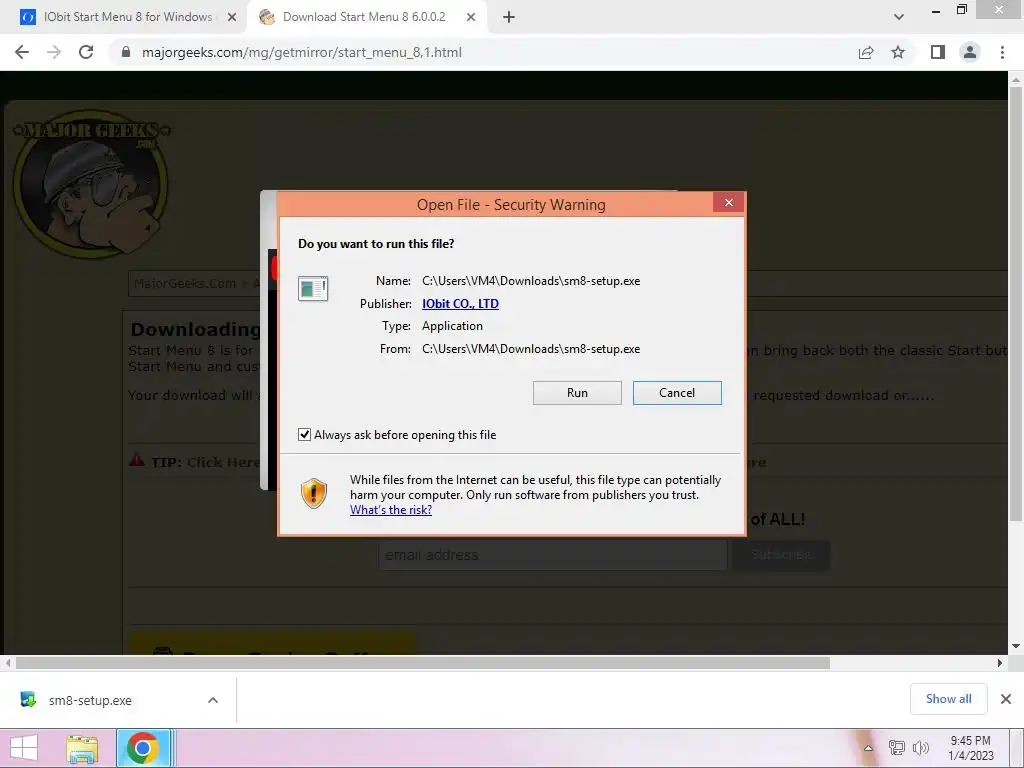The height and width of the screenshot is (768, 1024).
Task: Toggle the Chrome side panel
Action: point(938,52)
